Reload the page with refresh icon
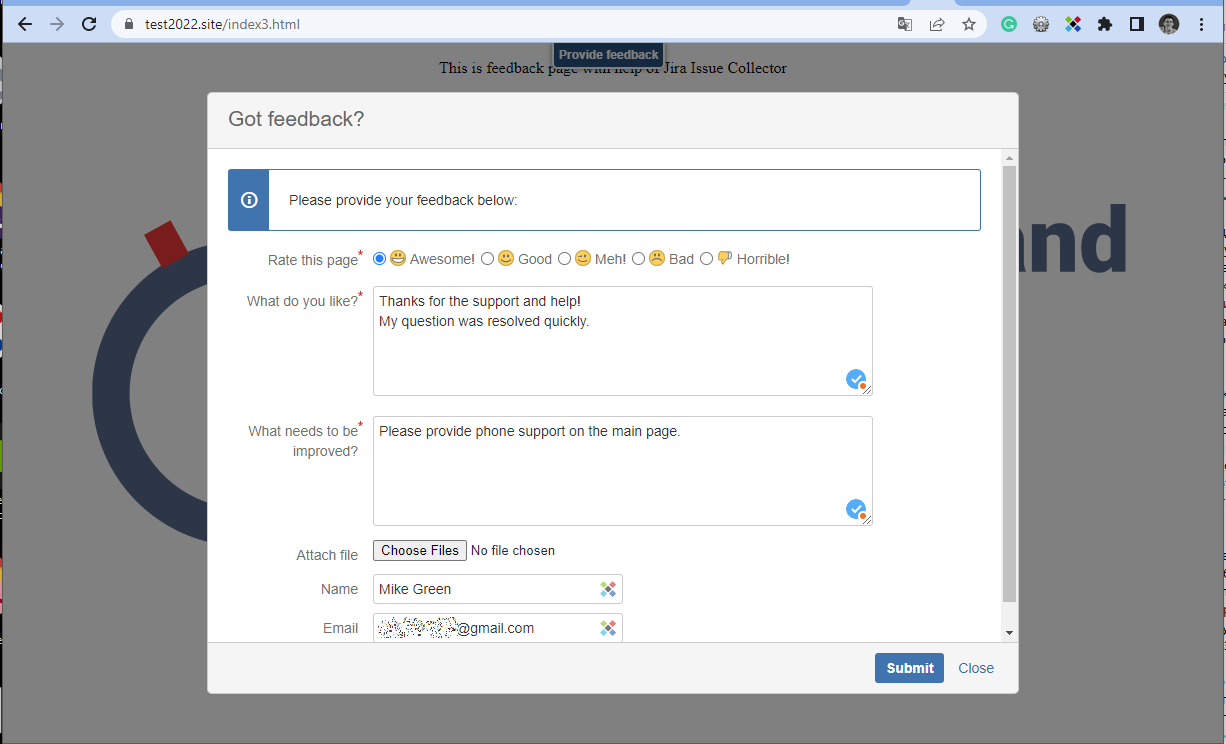This screenshot has height=744, width=1226. (x=89, y=24)
